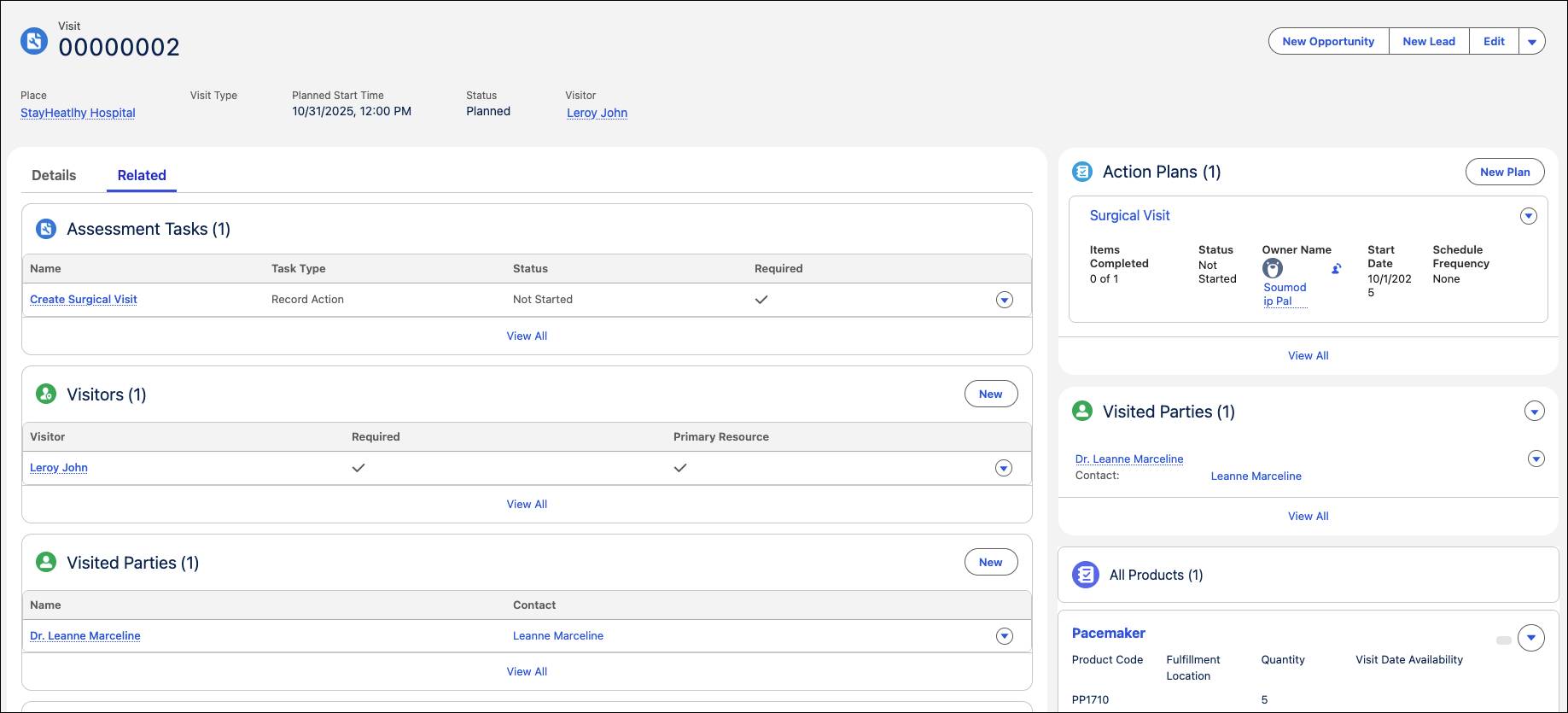Click the 'Not Started' status cell in Assessment Tasks
1568x713 pixels.
coord(543,299)
